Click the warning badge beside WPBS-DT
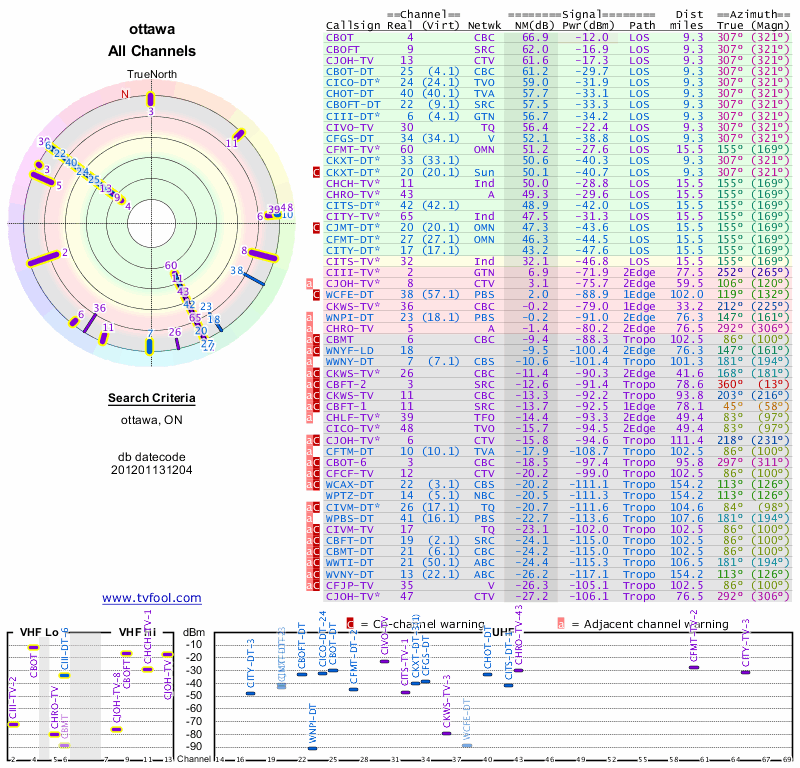This screenshot has width=800, height=768. click(309, 518)
